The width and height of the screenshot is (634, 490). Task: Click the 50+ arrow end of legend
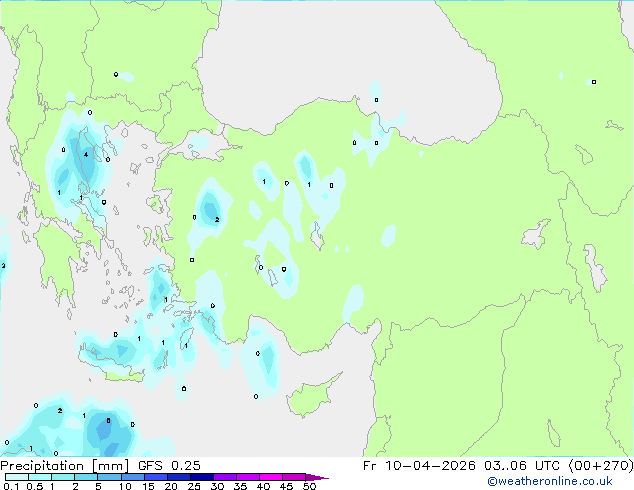[317, 477]
